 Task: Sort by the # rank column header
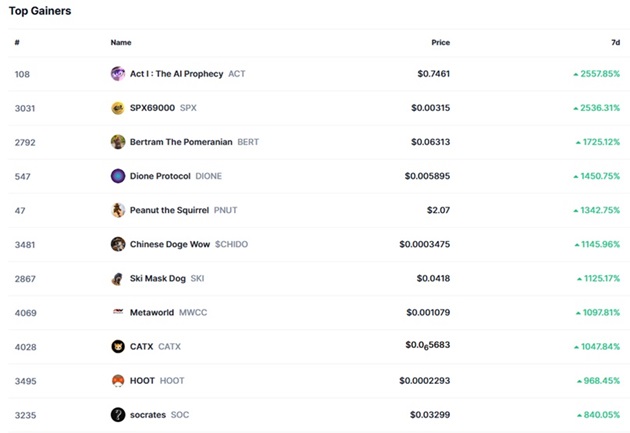coord(17,42)
